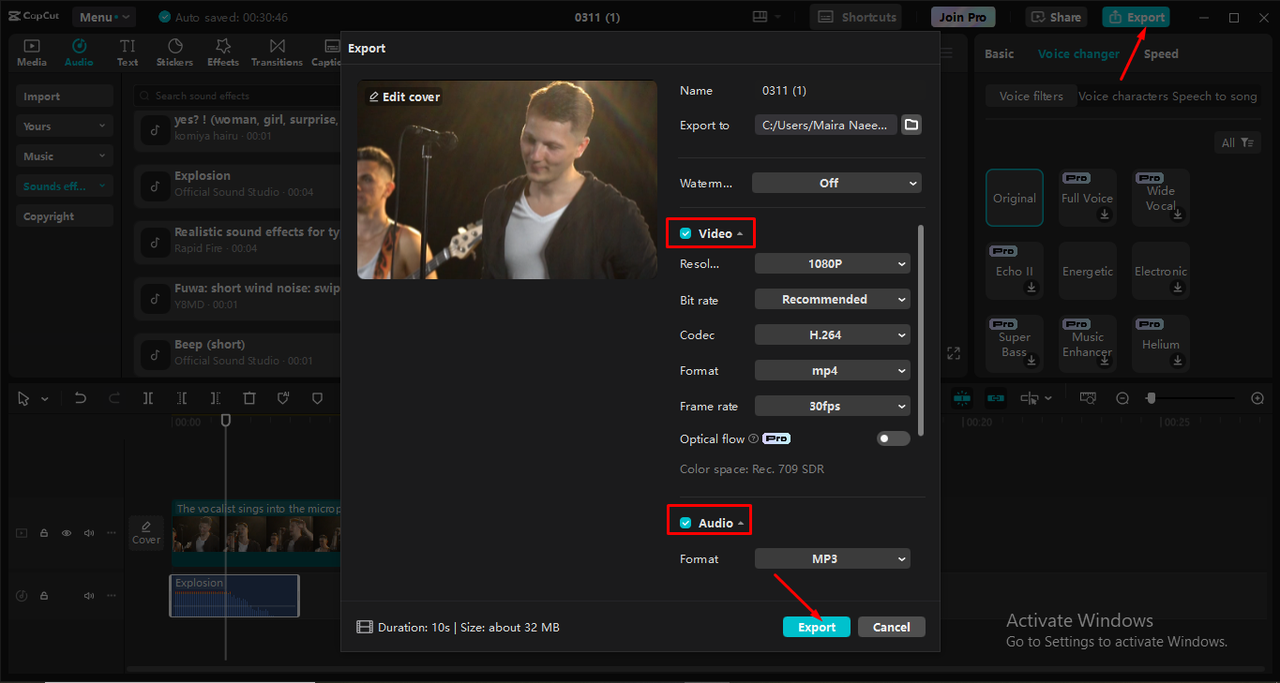Click the Share button
The height and width of the screenshot is (683, 1280).
coord(1057,17)
